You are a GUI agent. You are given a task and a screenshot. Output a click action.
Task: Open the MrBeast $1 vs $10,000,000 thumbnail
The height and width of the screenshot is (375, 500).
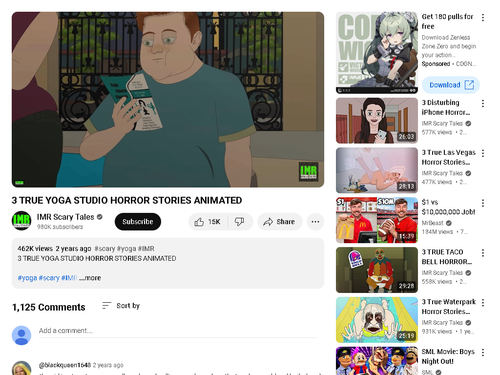377,220
